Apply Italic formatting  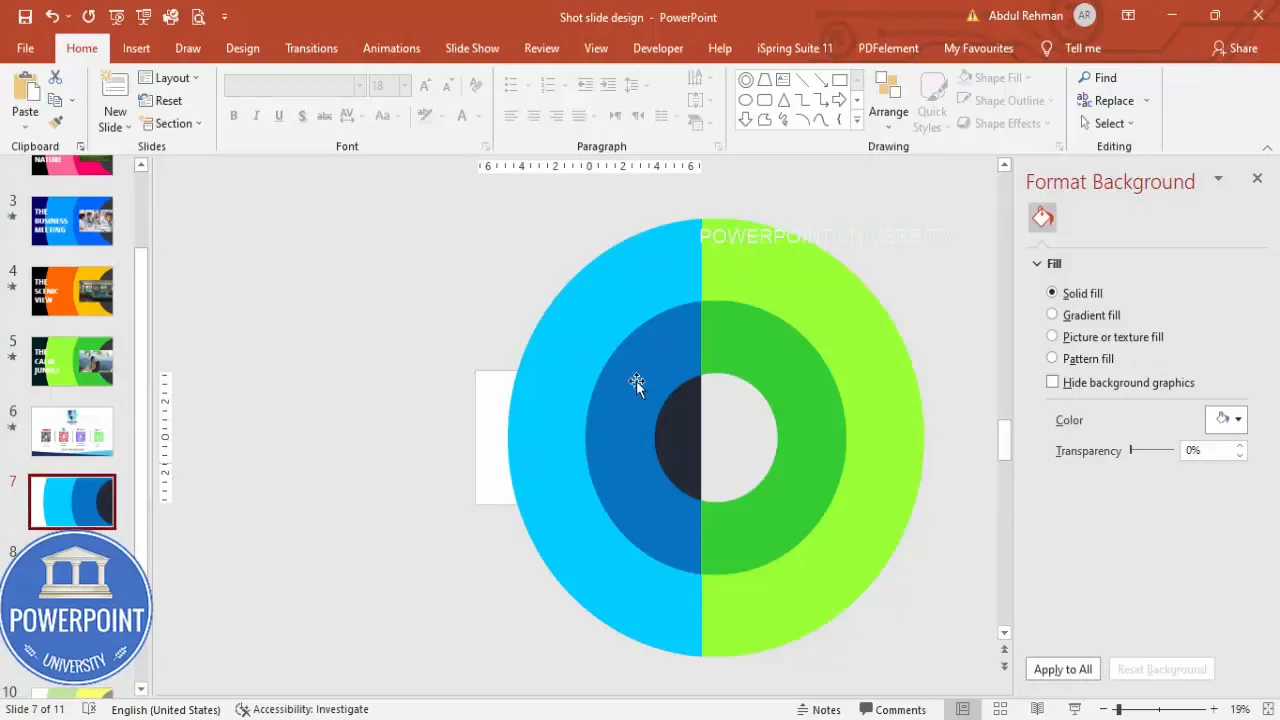256,116
